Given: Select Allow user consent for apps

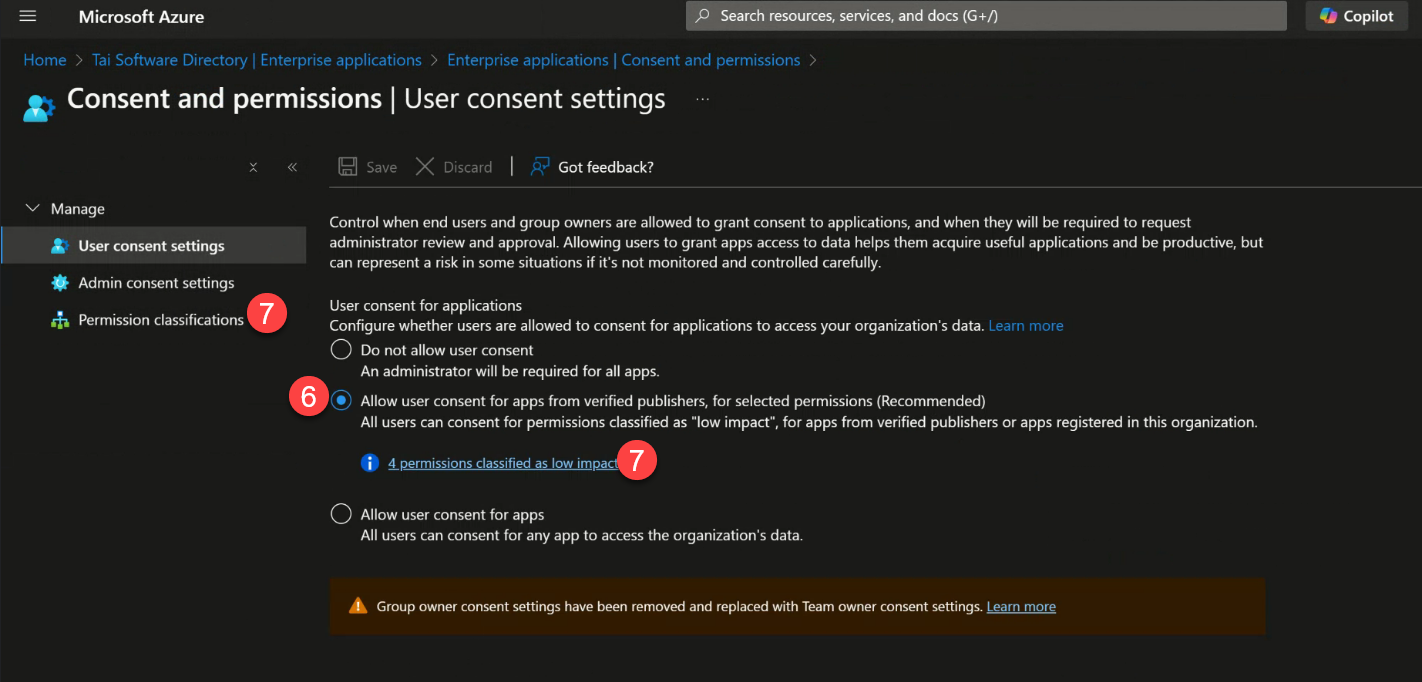Looking at the screenshot, I should (340, 513).
